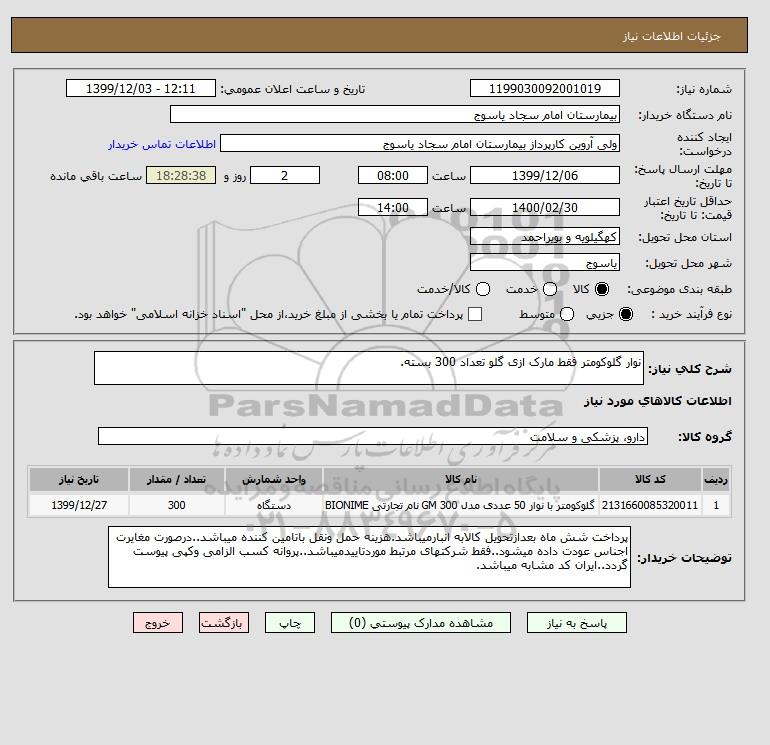Click the buyer notes text area
This screenshot has height=745, width=770.
(x=369, y=556)
